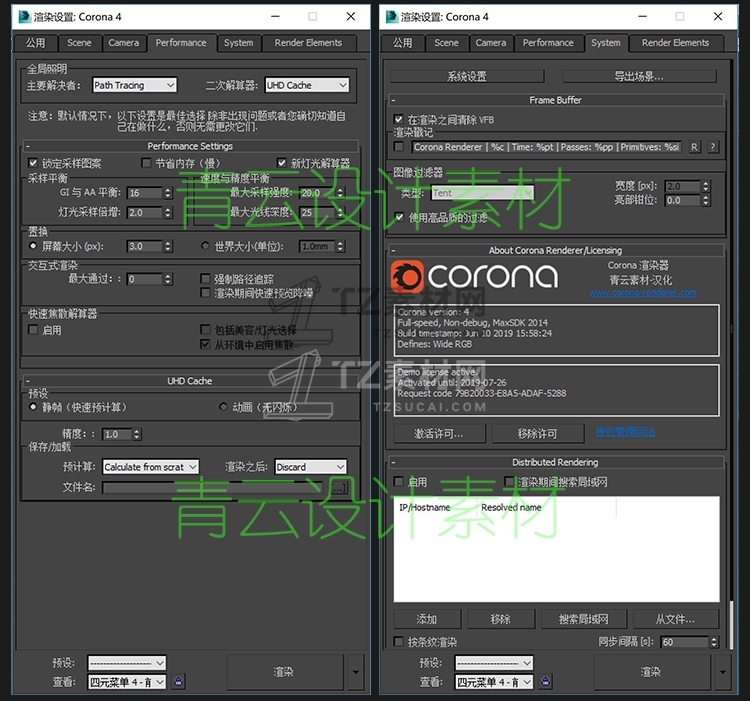Switch to Render Elements tab in right window
Viewport: 750px width, 701px height.
pyautogui.click(x=675, y=43)
